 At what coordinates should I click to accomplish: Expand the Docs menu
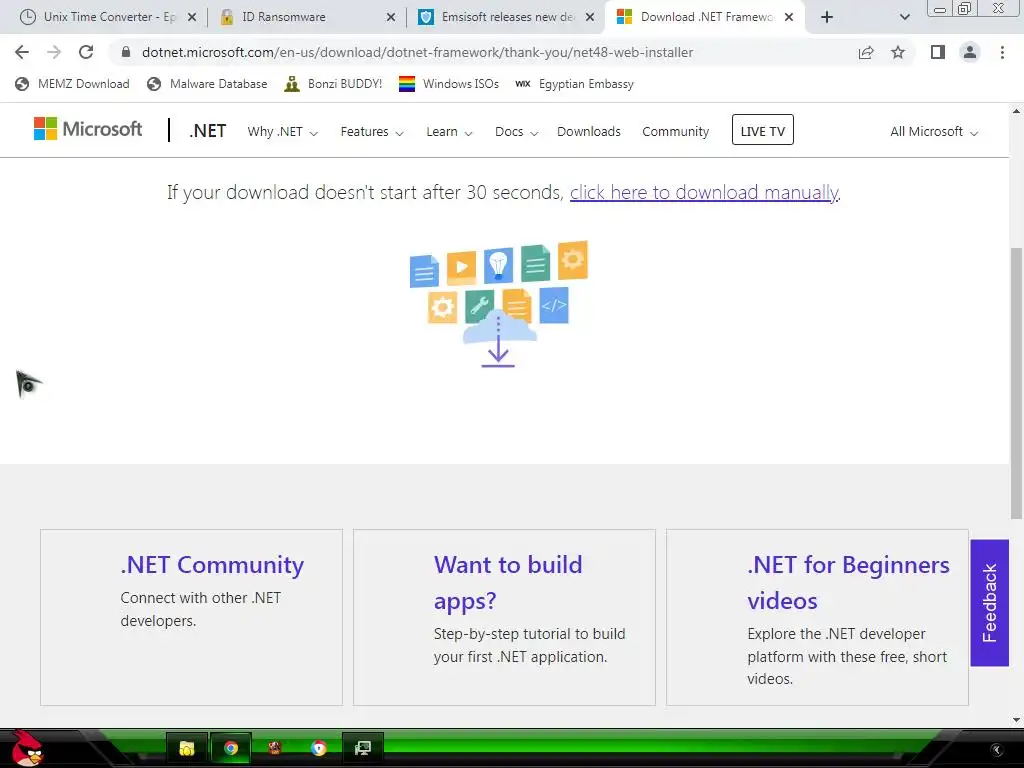click(x=516, y=132)
